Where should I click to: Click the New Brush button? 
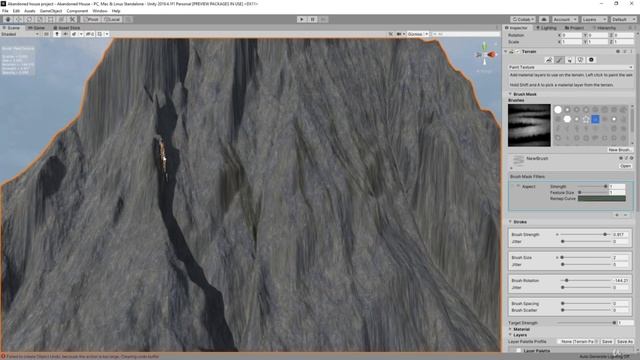(x=619, y=150)
